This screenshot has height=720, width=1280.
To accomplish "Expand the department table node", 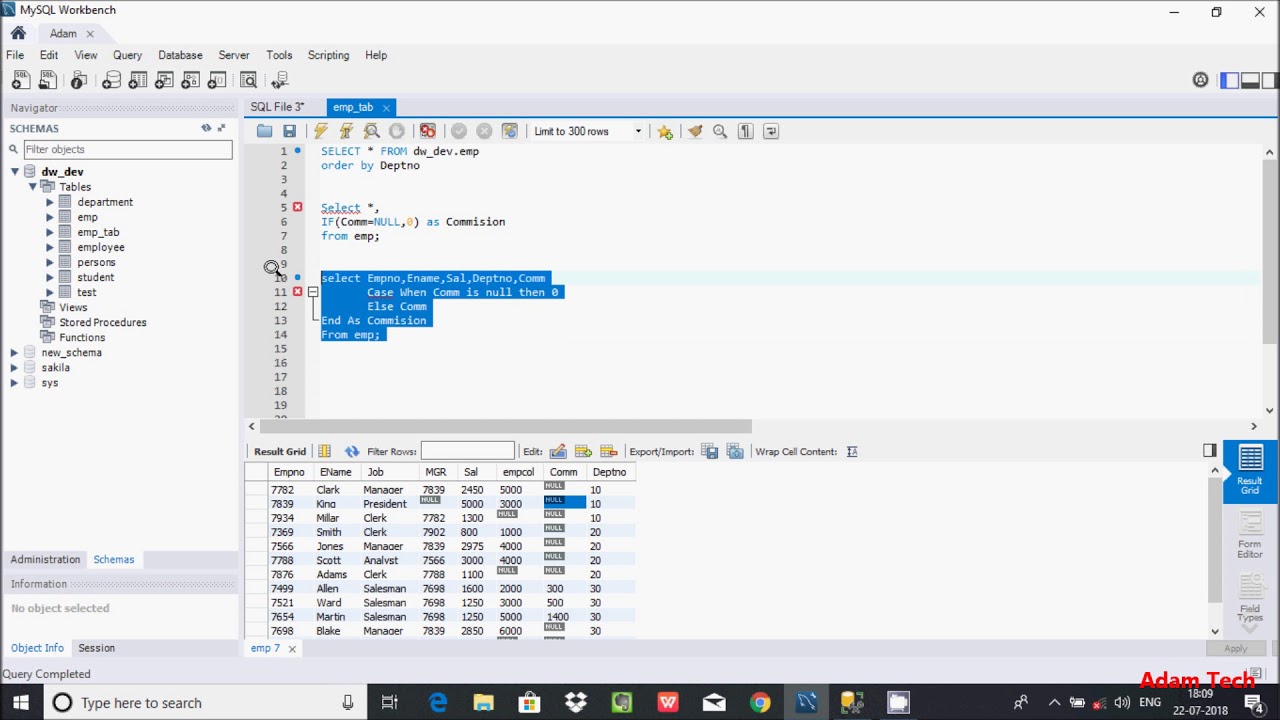I will [50, 202].
